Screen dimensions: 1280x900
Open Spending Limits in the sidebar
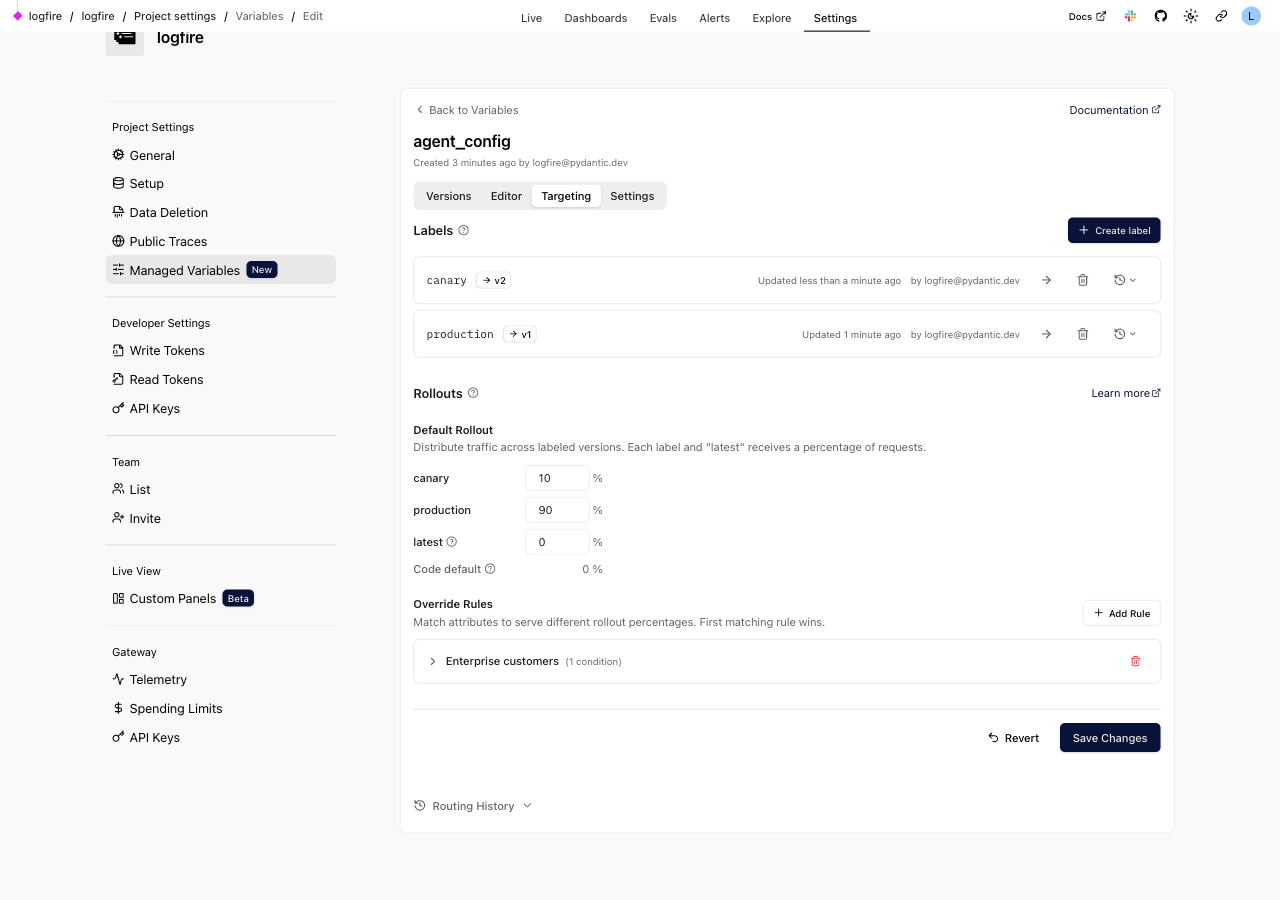(x=176, y=708)
